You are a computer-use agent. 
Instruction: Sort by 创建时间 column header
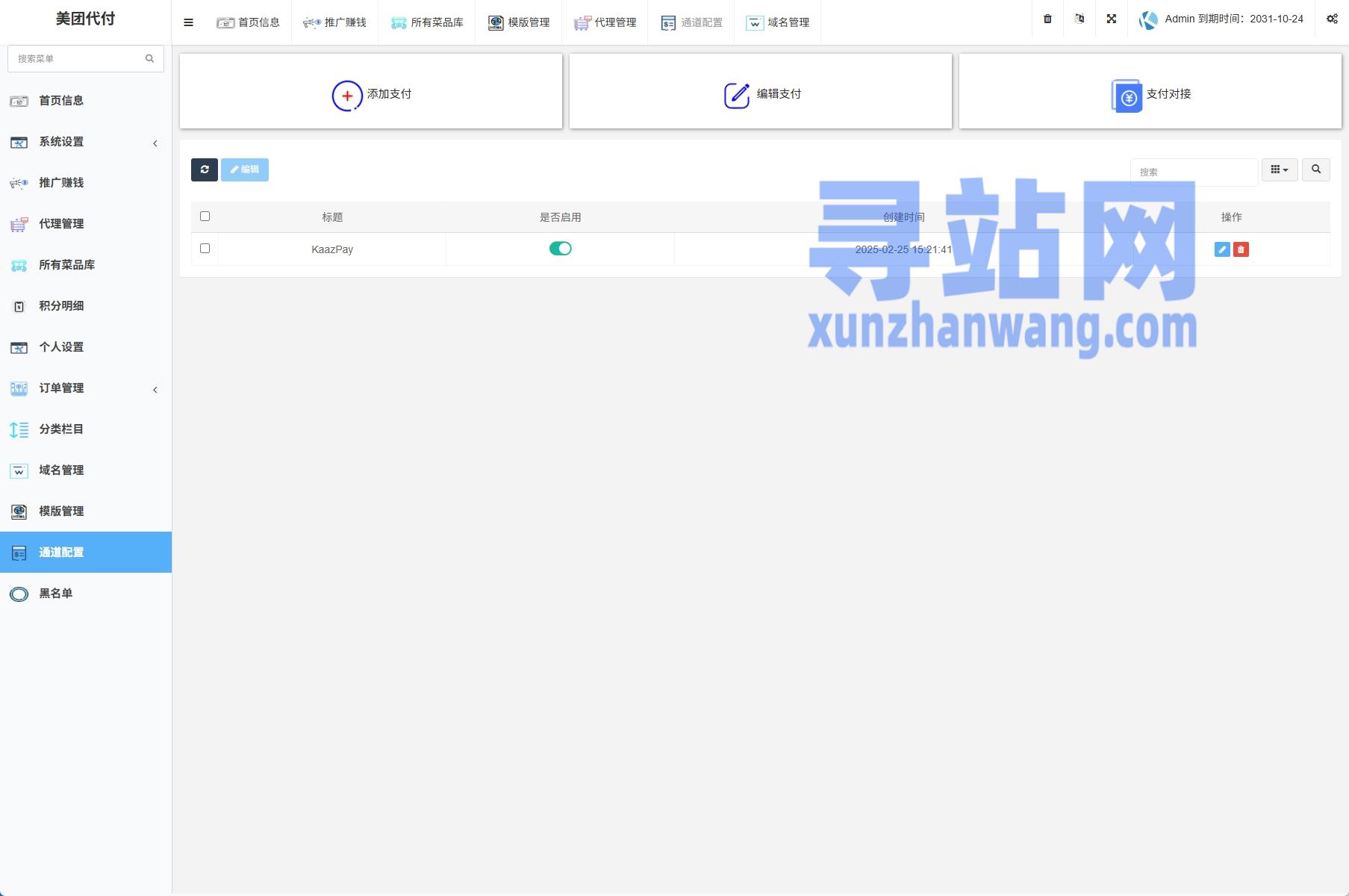tap(903, 217)
